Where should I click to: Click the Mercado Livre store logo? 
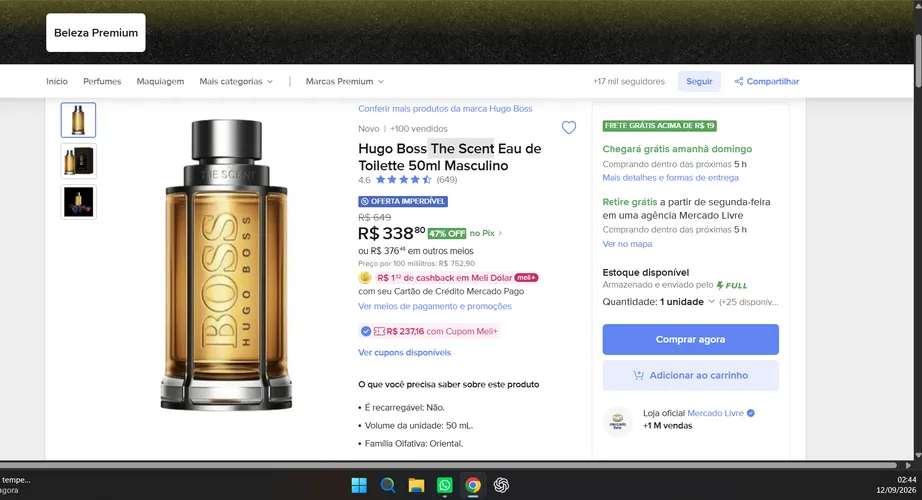pos(617,421)
